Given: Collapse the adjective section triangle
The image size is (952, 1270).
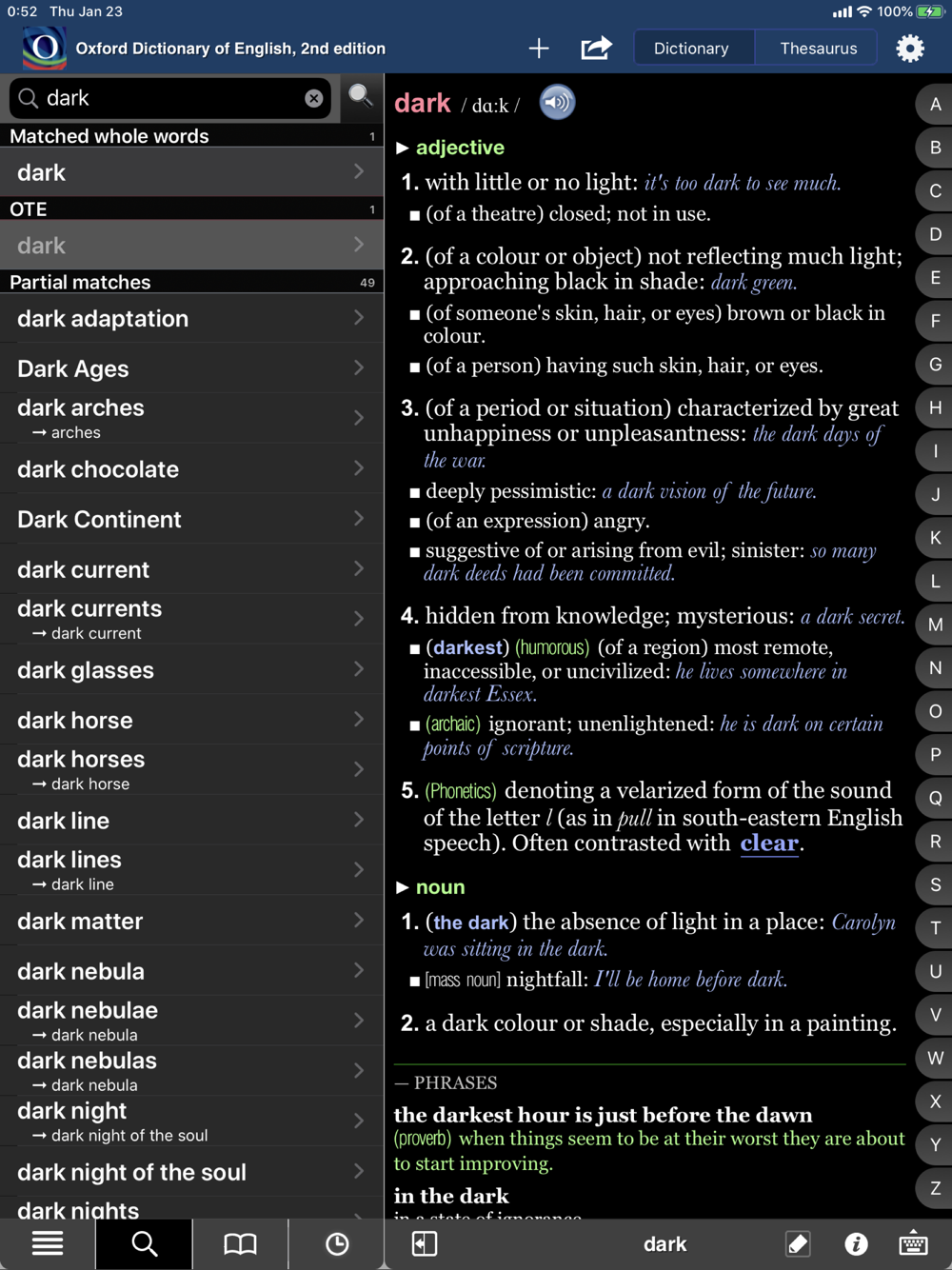Looking at the screenshot, I should pos(403,148).
